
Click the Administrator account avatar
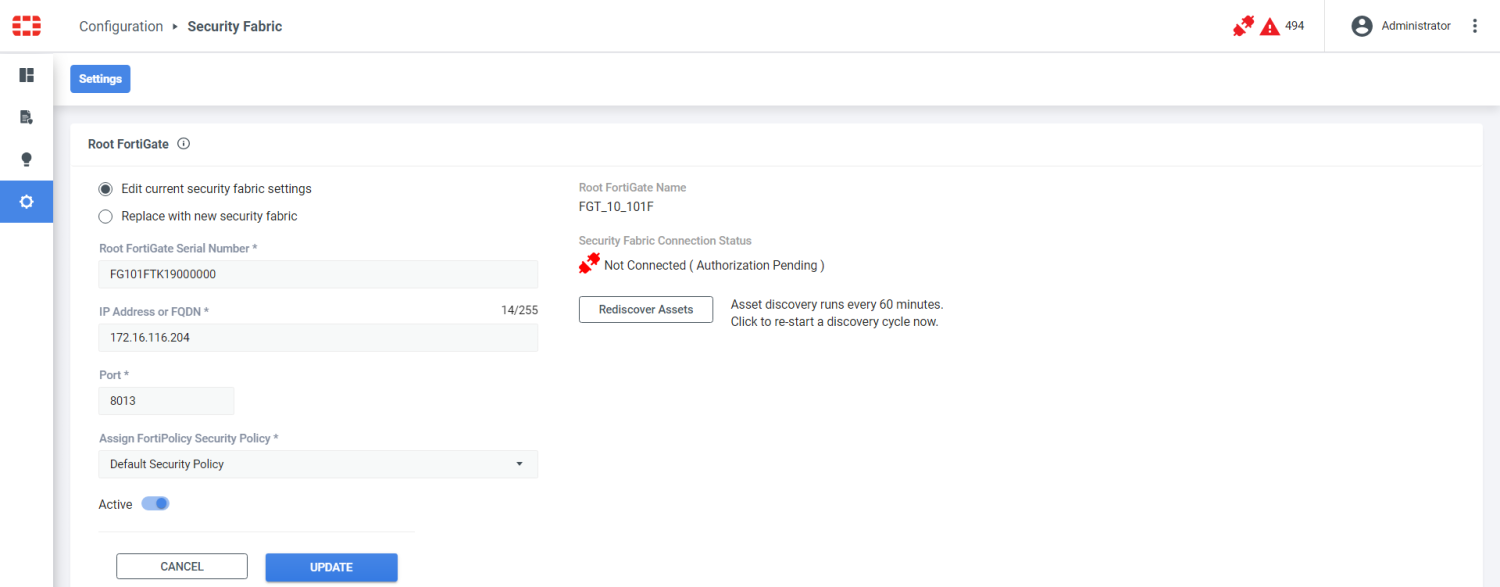pyautogui.click(x=1361, y=25)
